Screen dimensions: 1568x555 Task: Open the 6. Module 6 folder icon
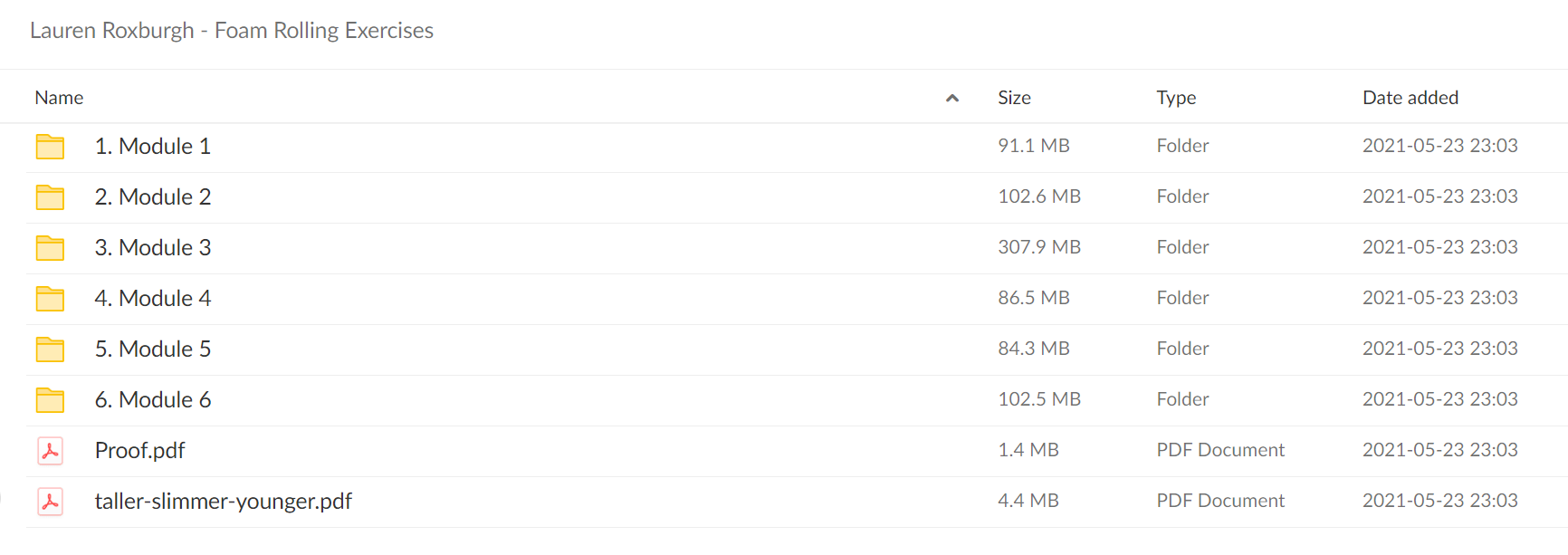[x=50, y=400]
